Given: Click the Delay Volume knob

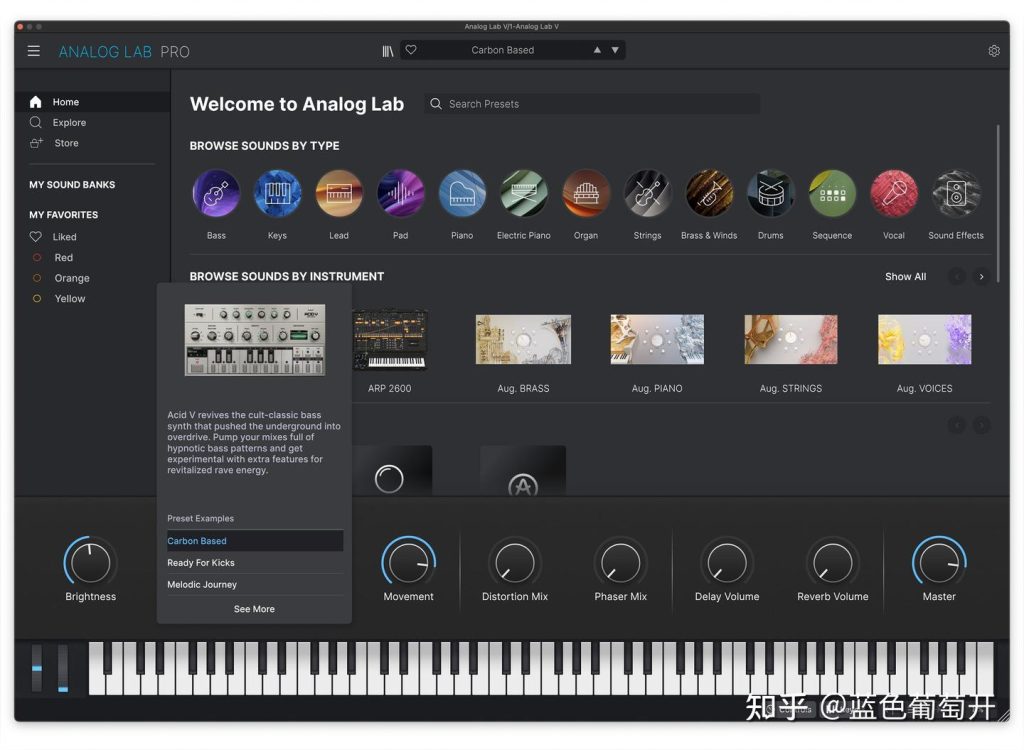Looking at the screenshot, I should (x=727, y=562).
